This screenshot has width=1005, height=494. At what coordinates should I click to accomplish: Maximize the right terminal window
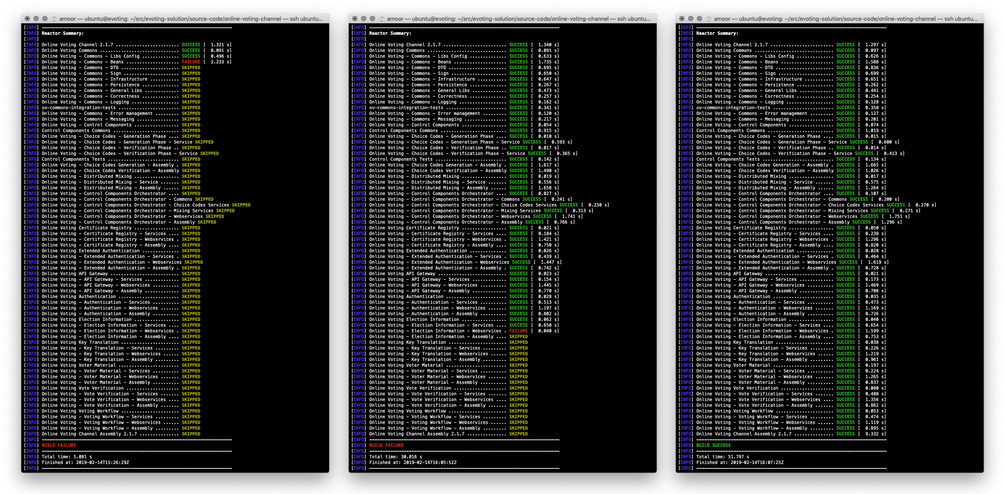pos(702,18)
